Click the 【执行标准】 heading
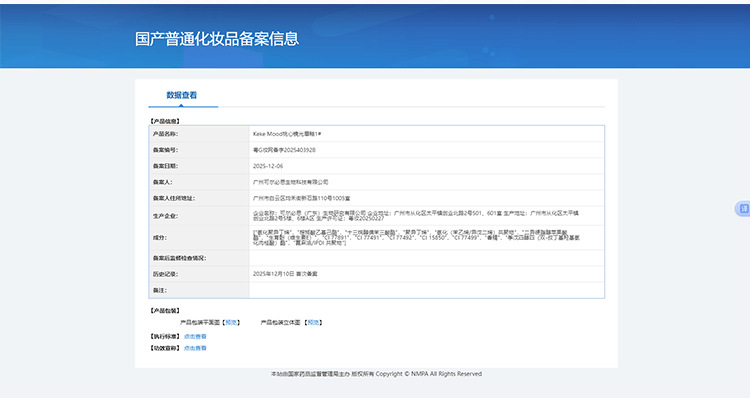Viewport: 750px width, 398px height. click(165, 337)
